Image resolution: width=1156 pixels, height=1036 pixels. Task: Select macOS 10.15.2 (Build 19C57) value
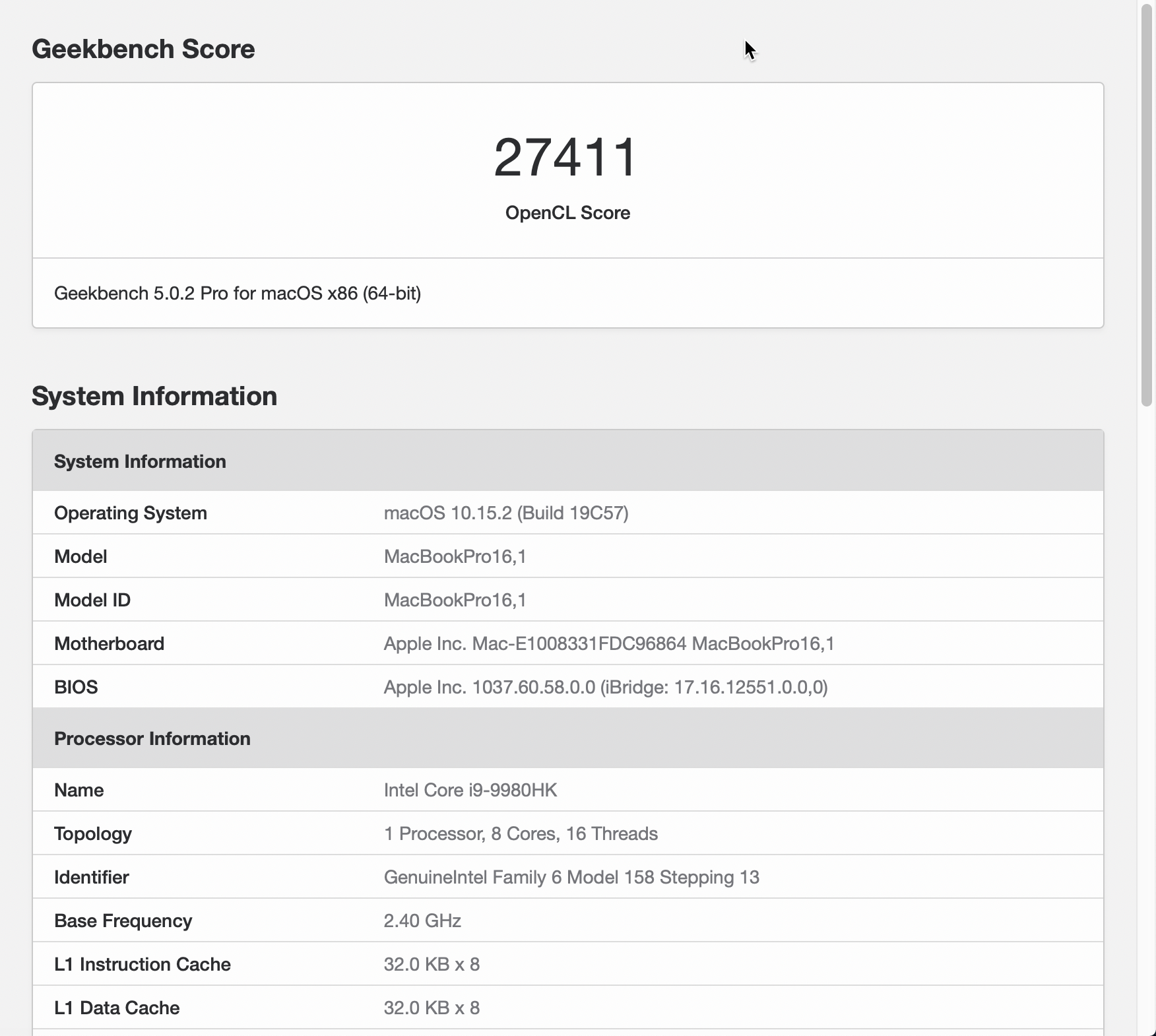(506, 513)
